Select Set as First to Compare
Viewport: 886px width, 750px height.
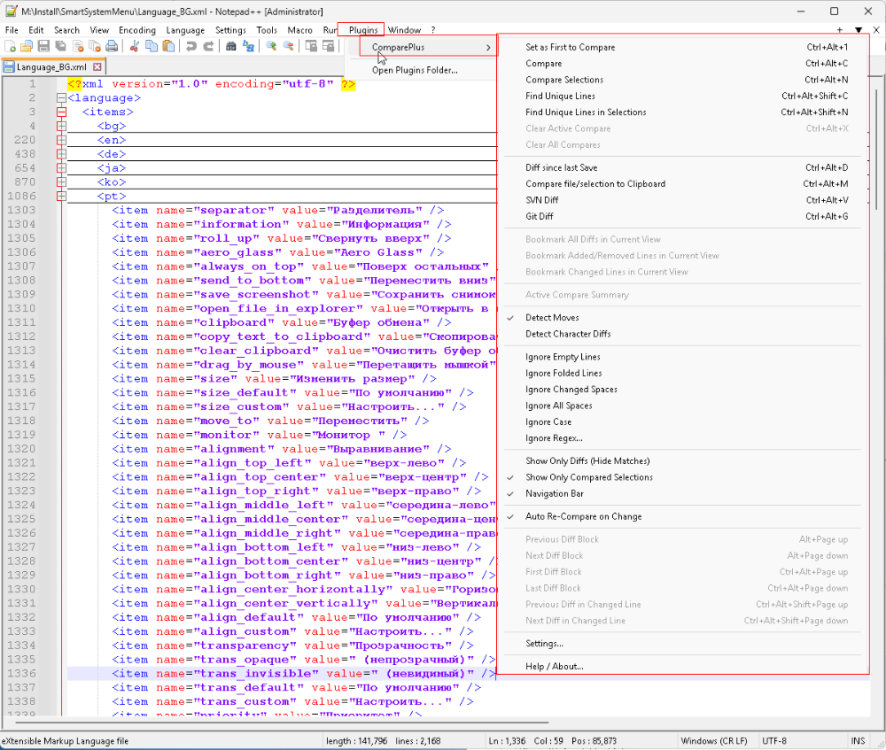[682, 47]
